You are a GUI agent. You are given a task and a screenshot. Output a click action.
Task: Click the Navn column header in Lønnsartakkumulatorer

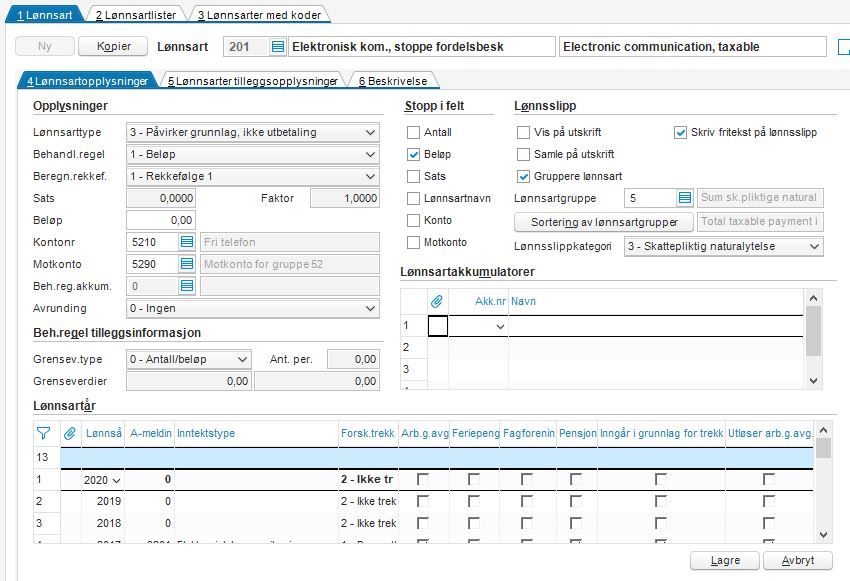pos(656,301)
